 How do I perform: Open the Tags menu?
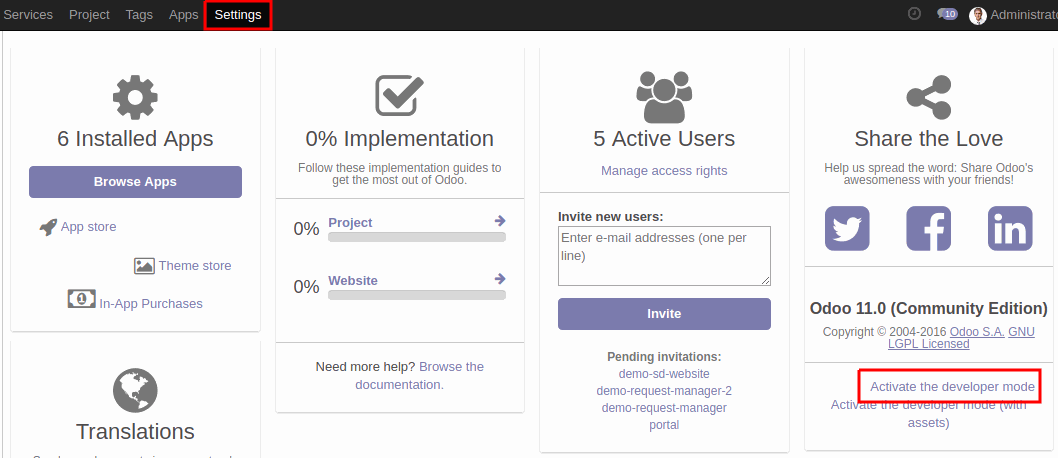coord(139,15)
